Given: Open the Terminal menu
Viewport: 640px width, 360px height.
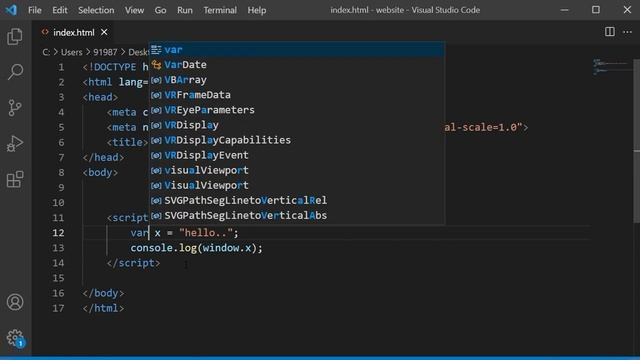Looking at the screenshot, I should 220,10.
